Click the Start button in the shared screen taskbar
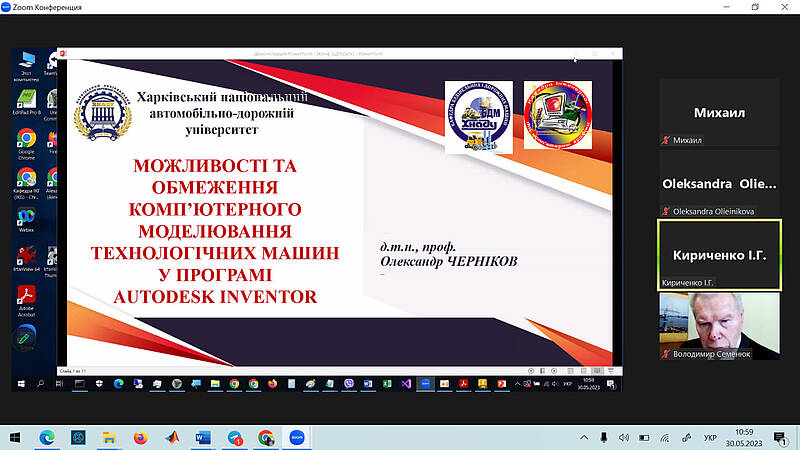The image size is (800, 450). 21,384
